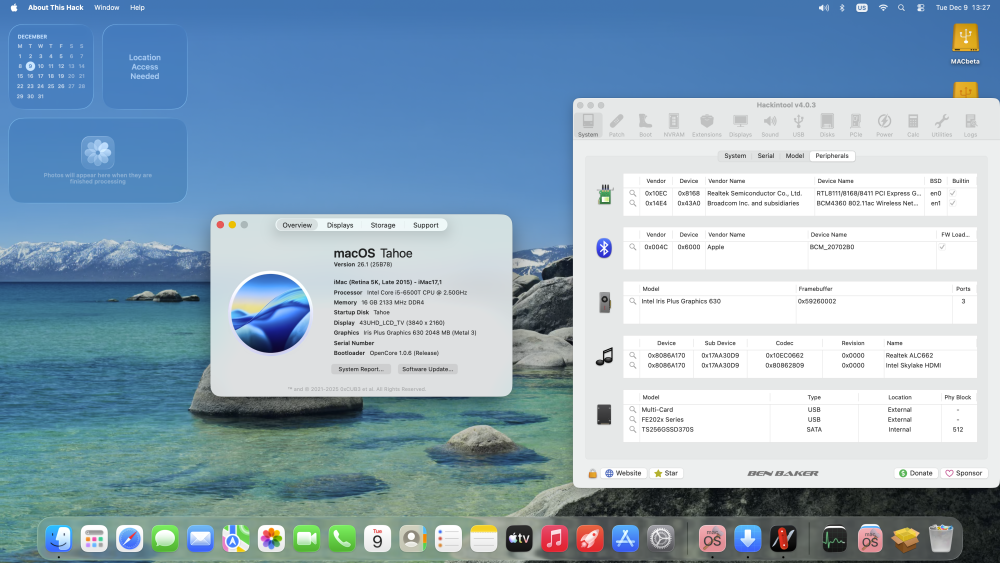
Task: Select the framebuffer value 0x59260002
Action: tap(816, 301)
